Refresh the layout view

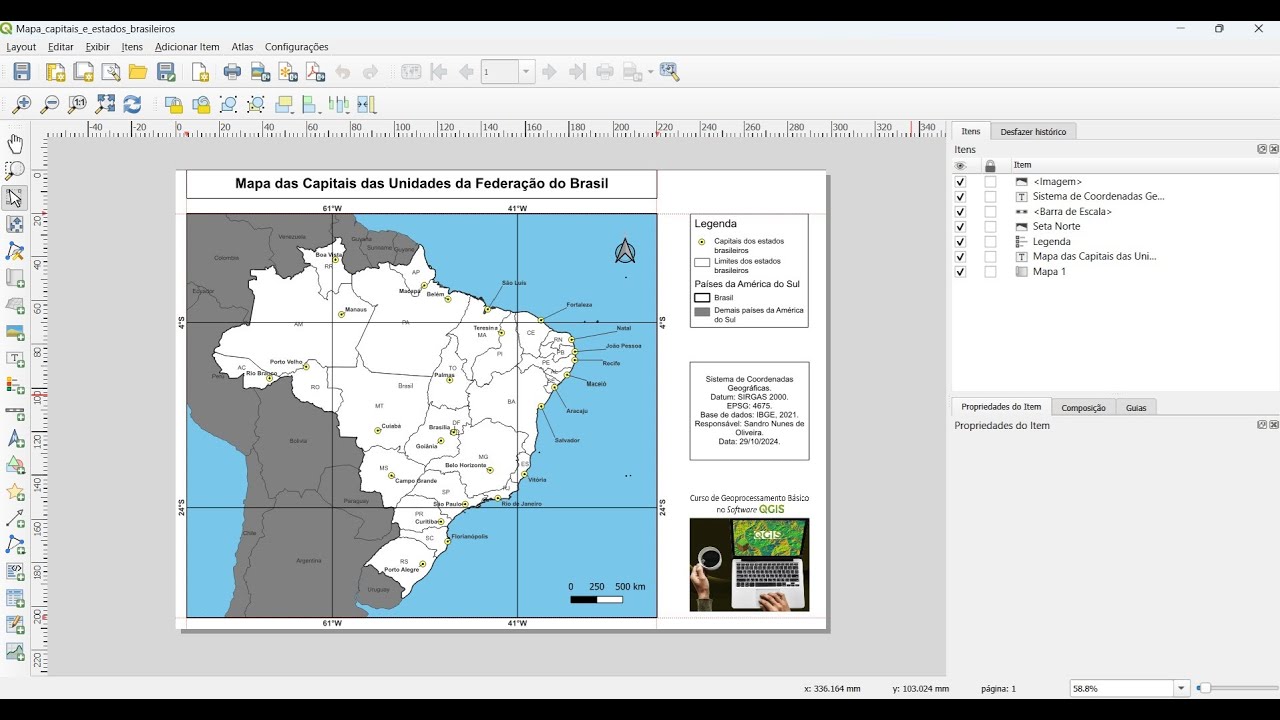pyautogui.click(x=132, y=104)
